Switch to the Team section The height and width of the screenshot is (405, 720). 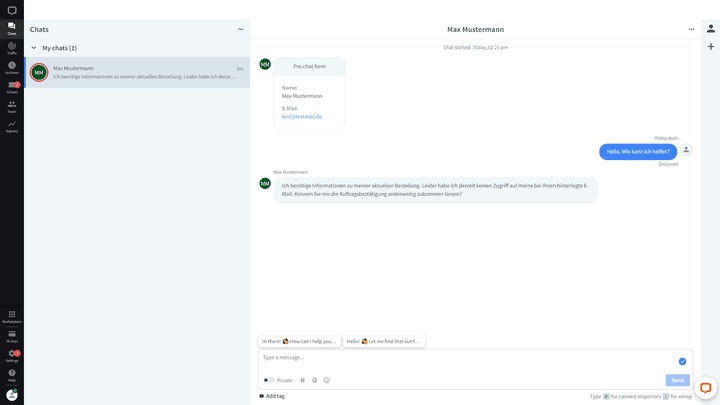(12, 106)
